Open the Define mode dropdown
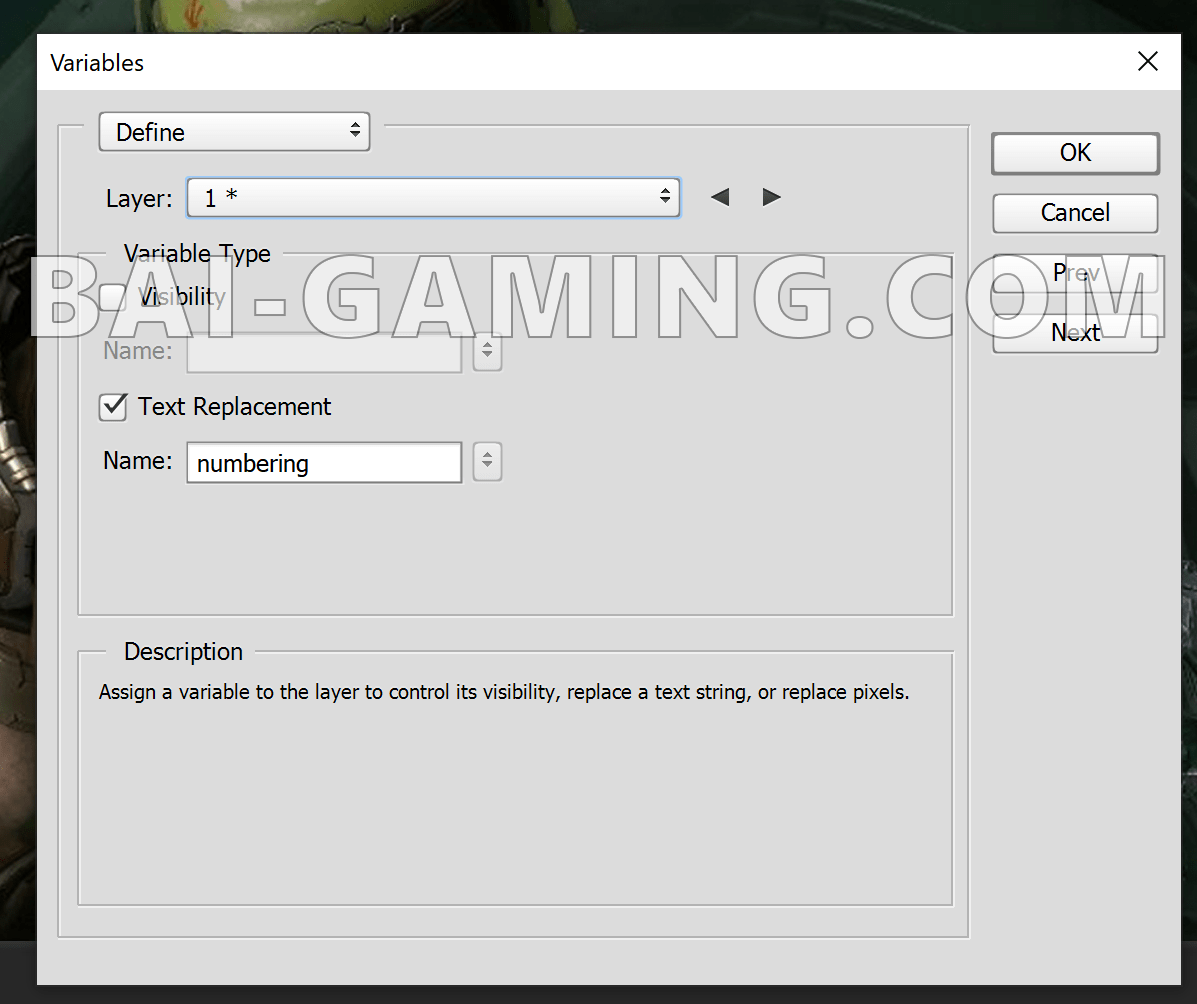Screen dimensions: 1197x1004 (x=234, y=132)
